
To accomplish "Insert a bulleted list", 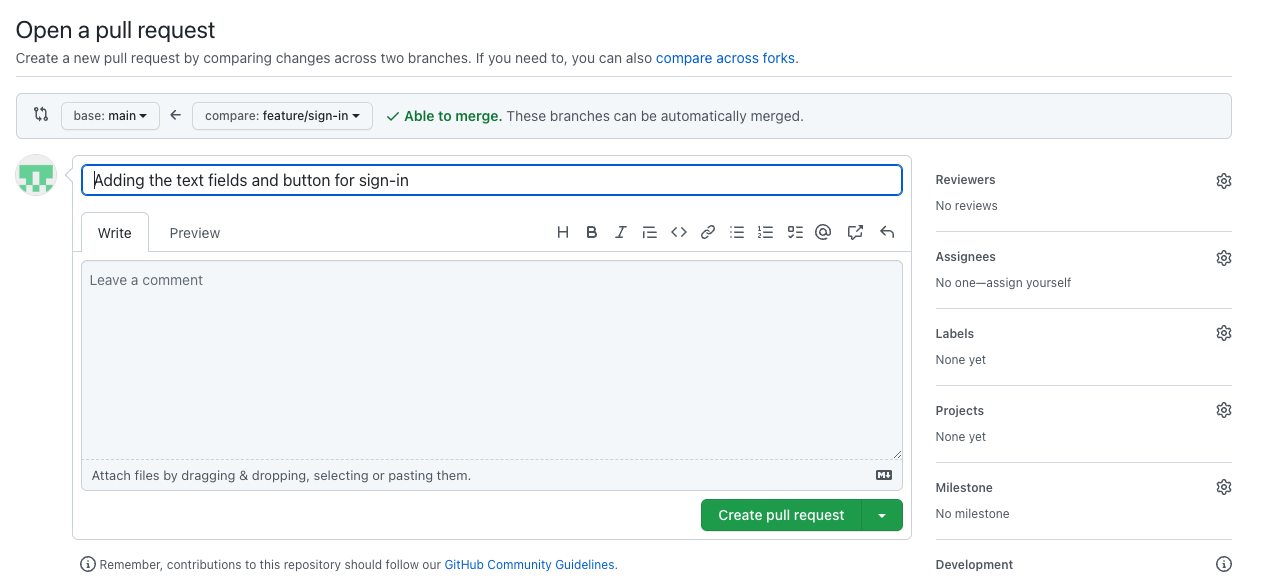I will click(x=737, y=232).
